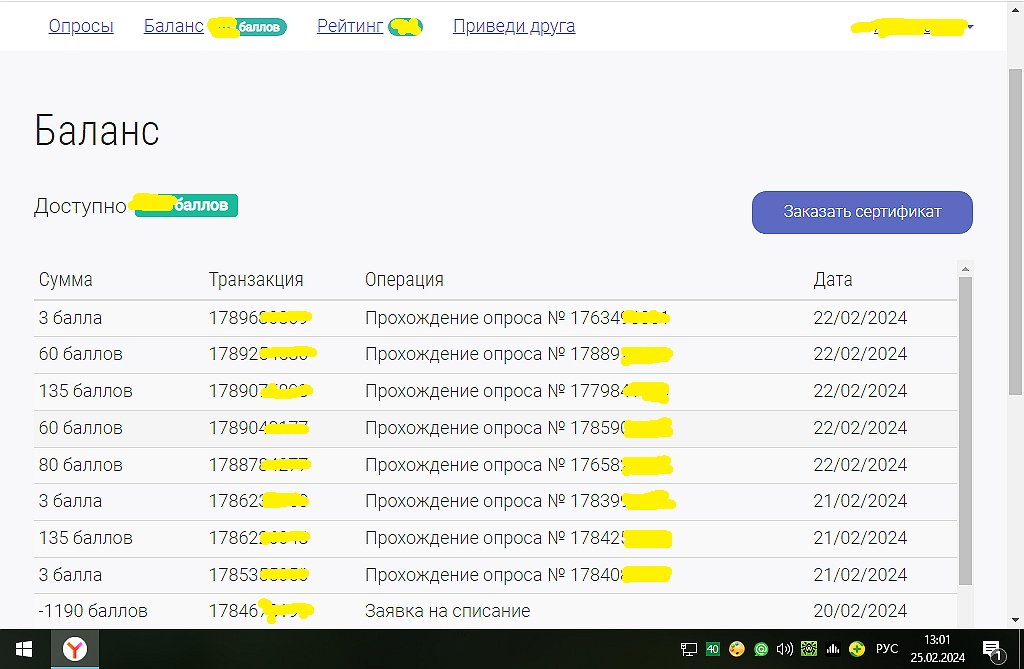
Task: Click the equalizer bars tray icon
Action: click(x=832, y=649)
